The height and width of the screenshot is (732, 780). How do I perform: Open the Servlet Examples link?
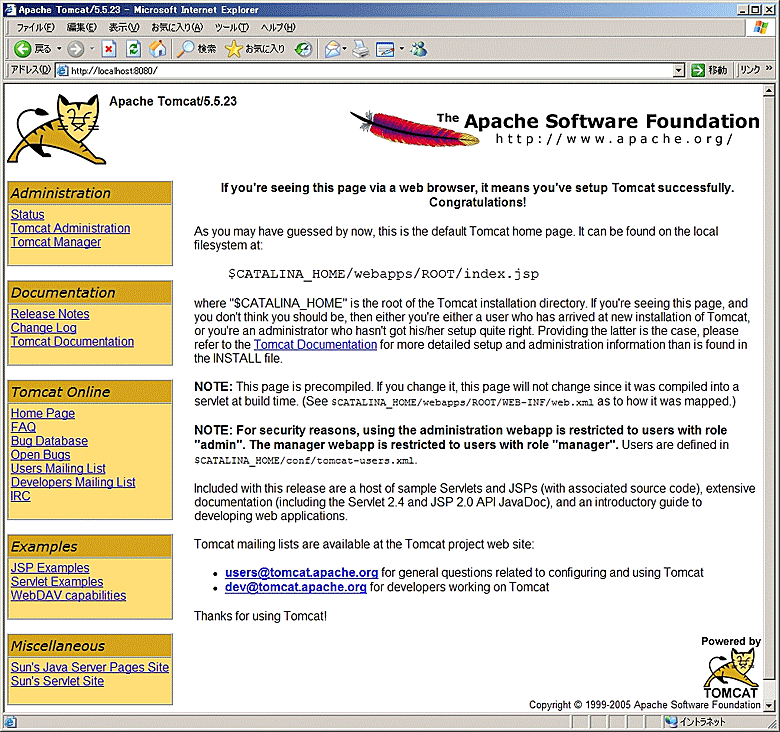point(57,582)
